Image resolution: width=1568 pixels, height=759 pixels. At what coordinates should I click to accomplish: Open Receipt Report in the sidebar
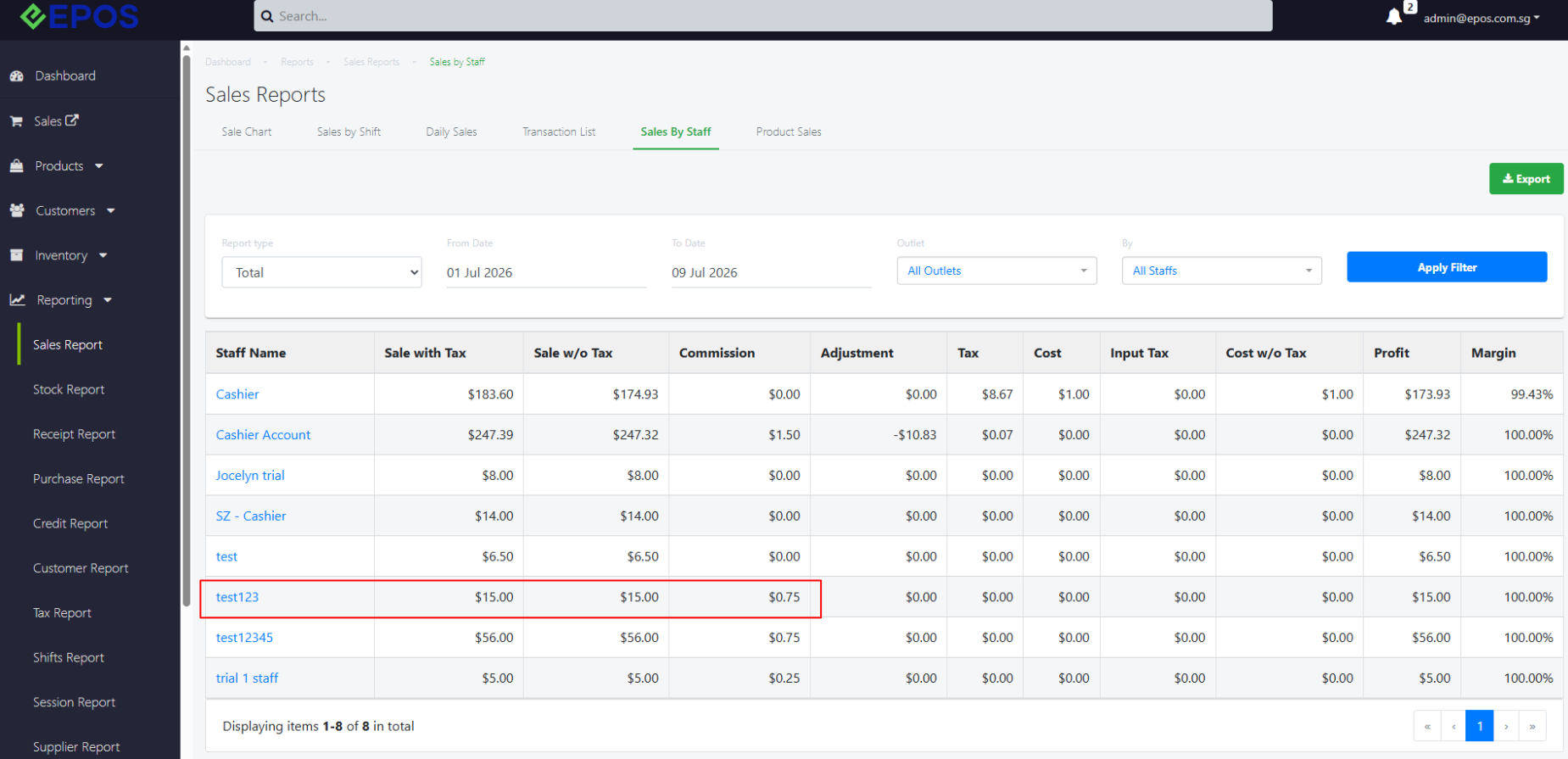74,434
